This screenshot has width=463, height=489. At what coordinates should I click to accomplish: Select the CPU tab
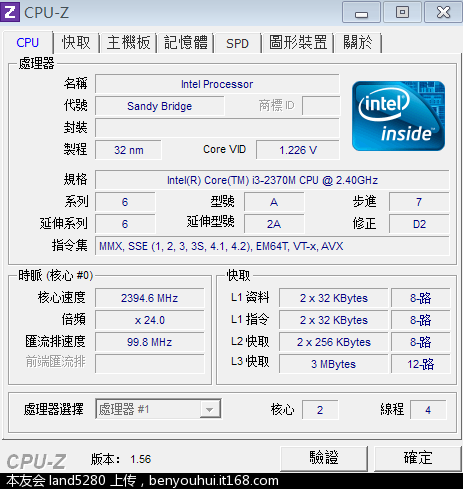point(28,42)
